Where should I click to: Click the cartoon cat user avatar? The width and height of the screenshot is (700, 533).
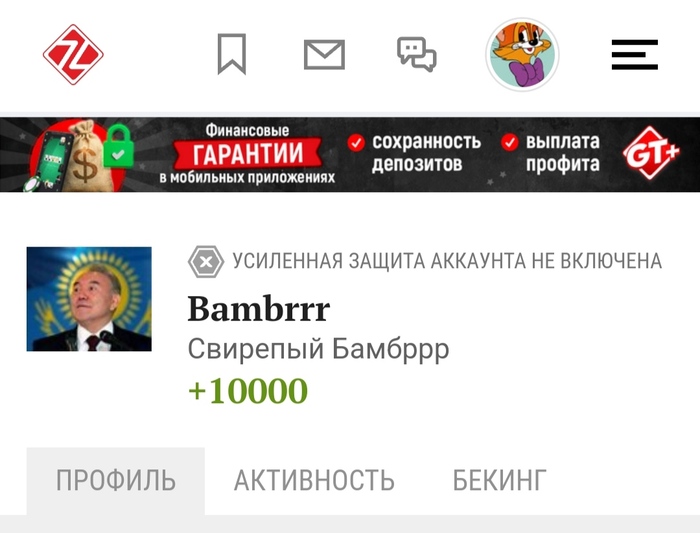[522, 54]
